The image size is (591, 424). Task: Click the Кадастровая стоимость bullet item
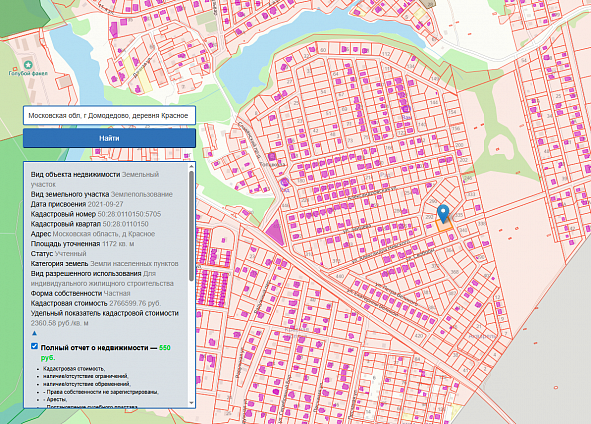74,369
